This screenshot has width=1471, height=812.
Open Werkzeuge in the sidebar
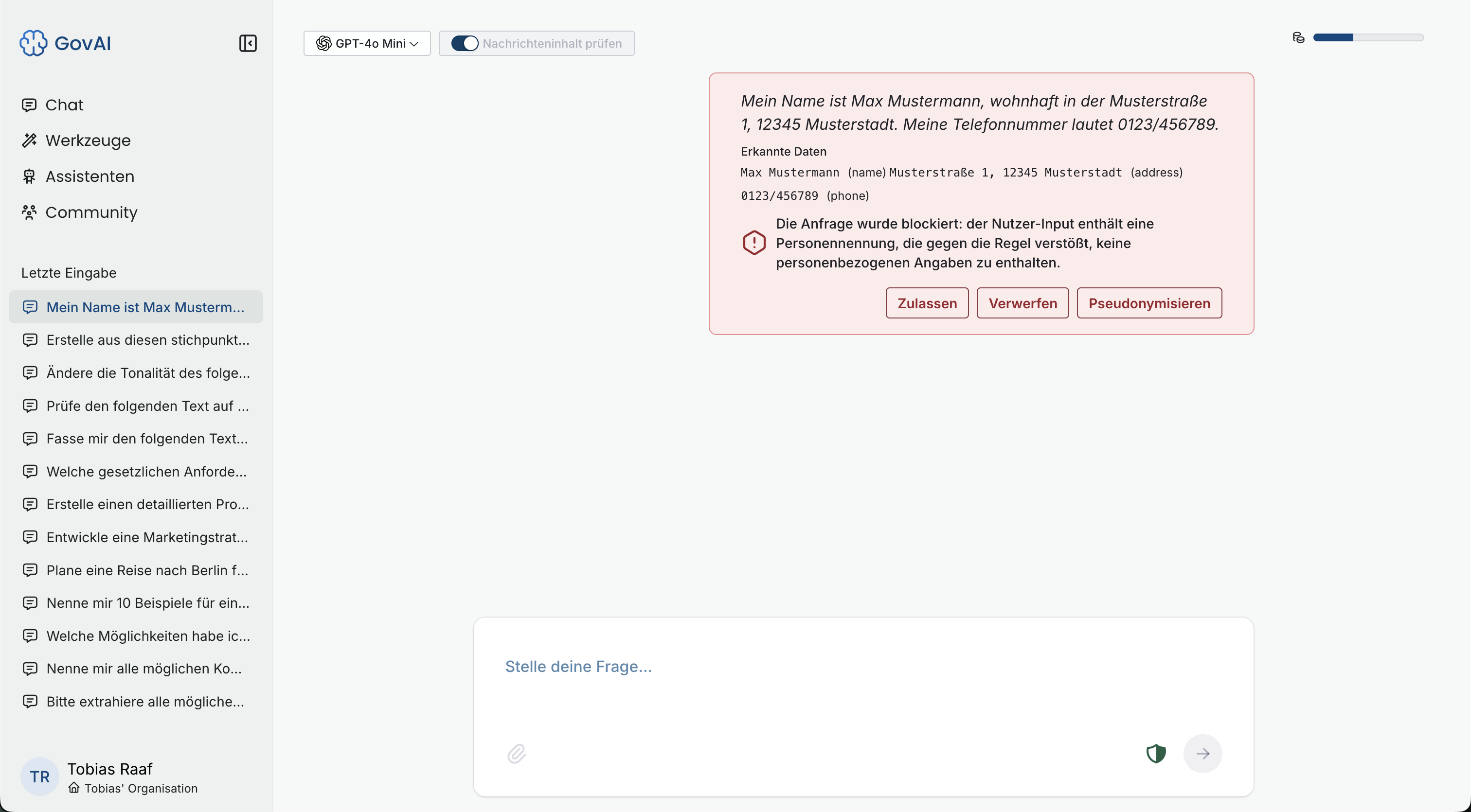[88, 141]
